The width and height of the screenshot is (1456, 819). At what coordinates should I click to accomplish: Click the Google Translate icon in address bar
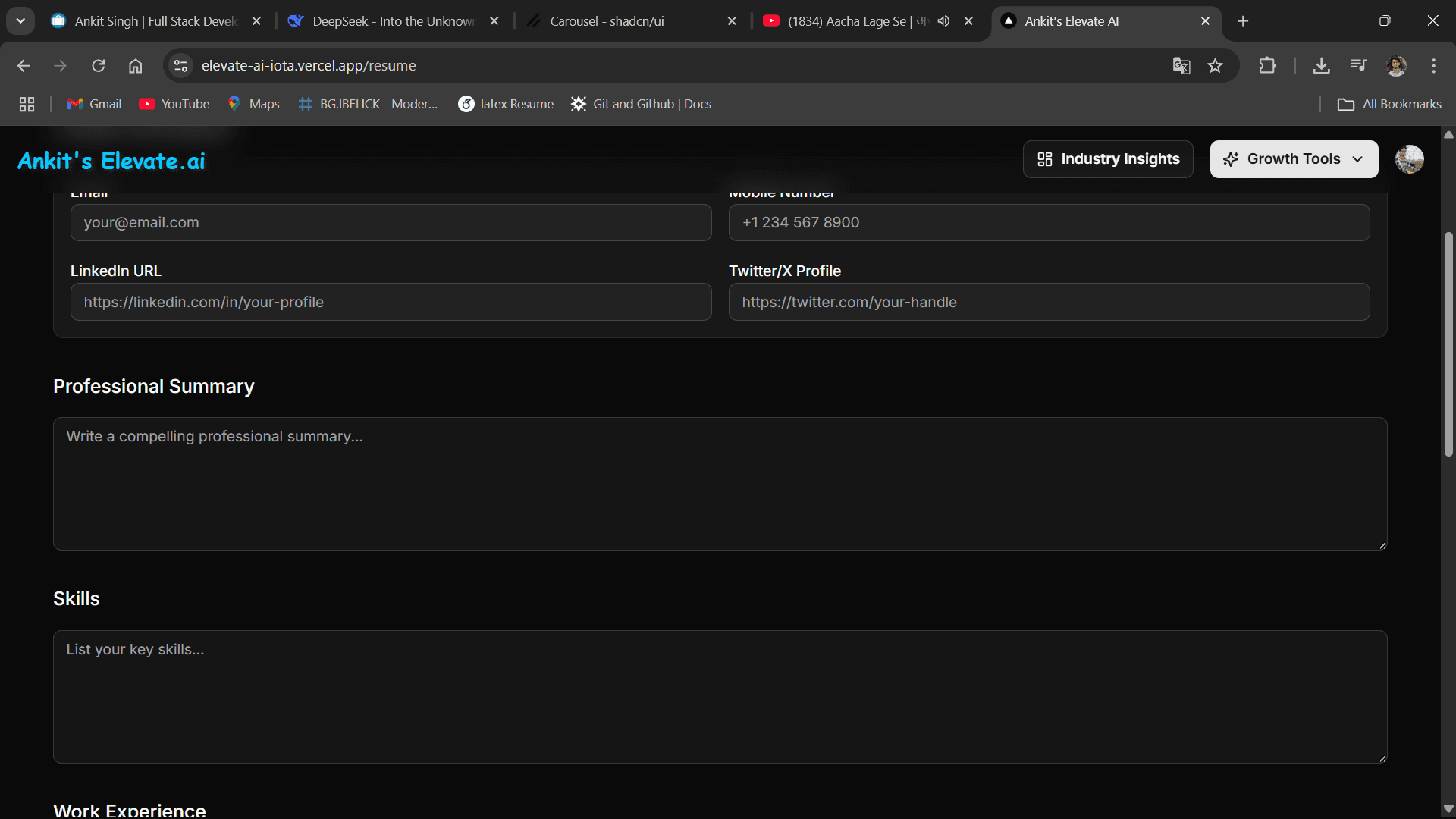(1181, 66)
